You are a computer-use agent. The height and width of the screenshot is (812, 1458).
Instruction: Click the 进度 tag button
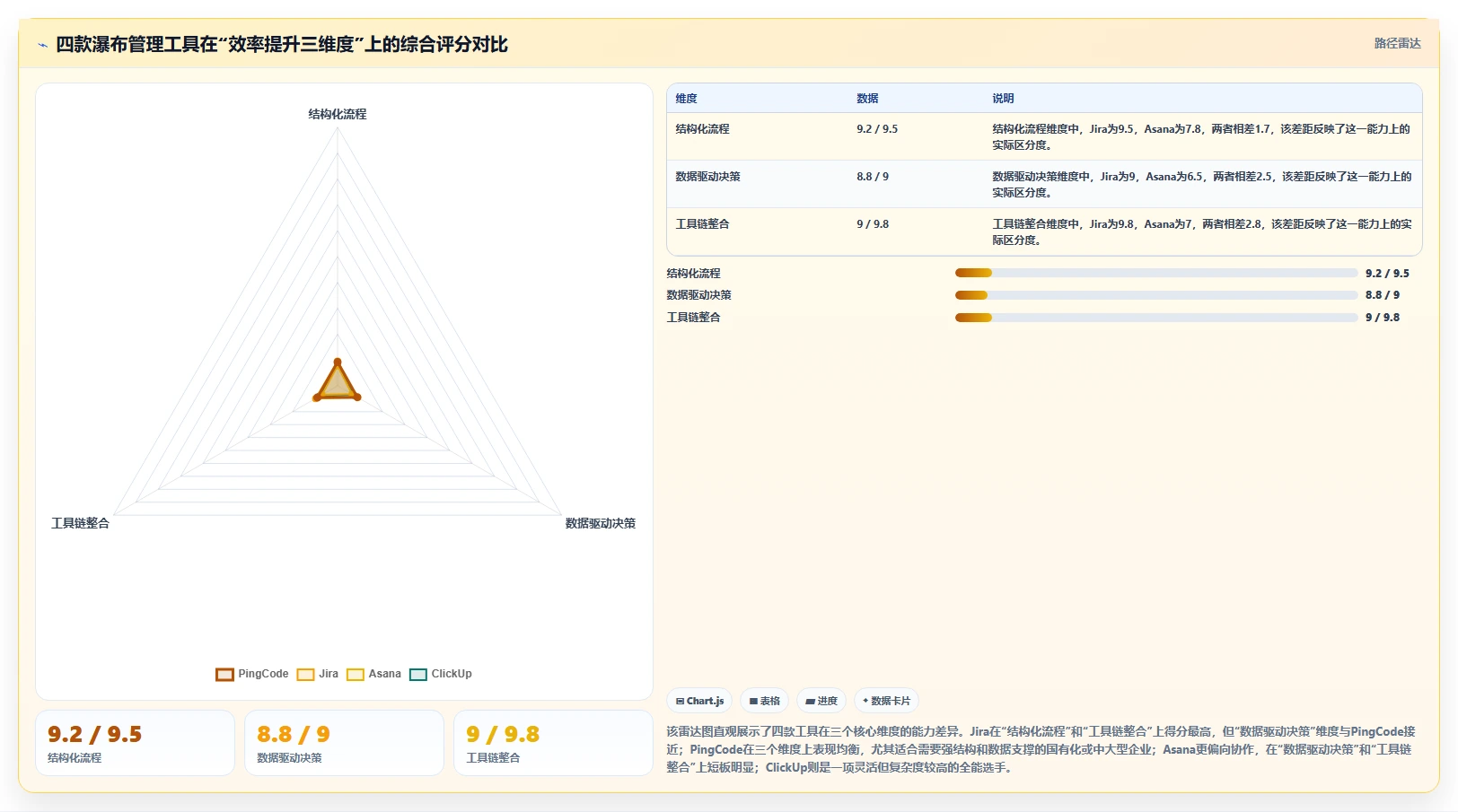[821, 701]
